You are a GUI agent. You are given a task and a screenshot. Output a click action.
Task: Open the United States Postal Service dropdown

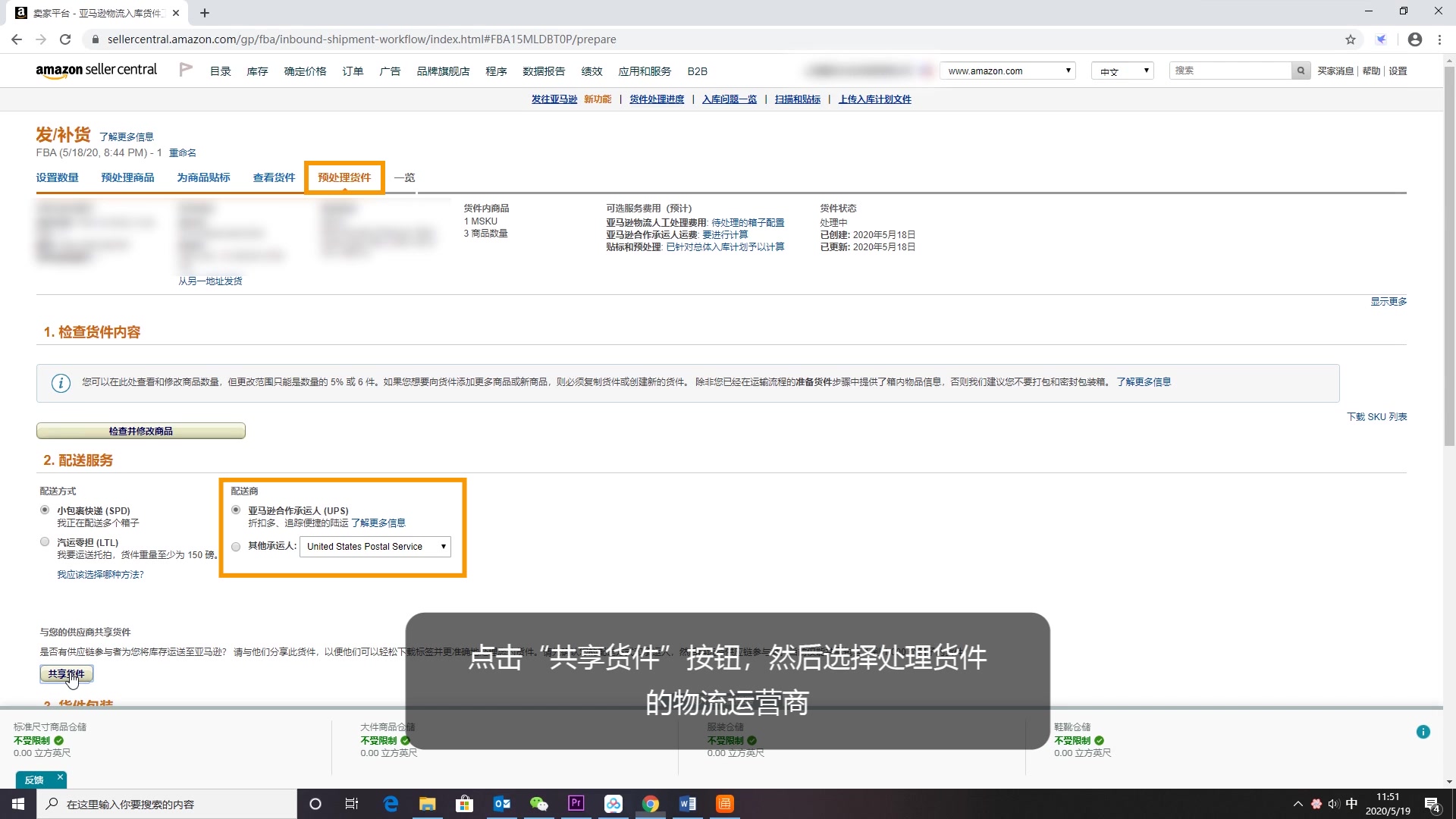(375, 547)
